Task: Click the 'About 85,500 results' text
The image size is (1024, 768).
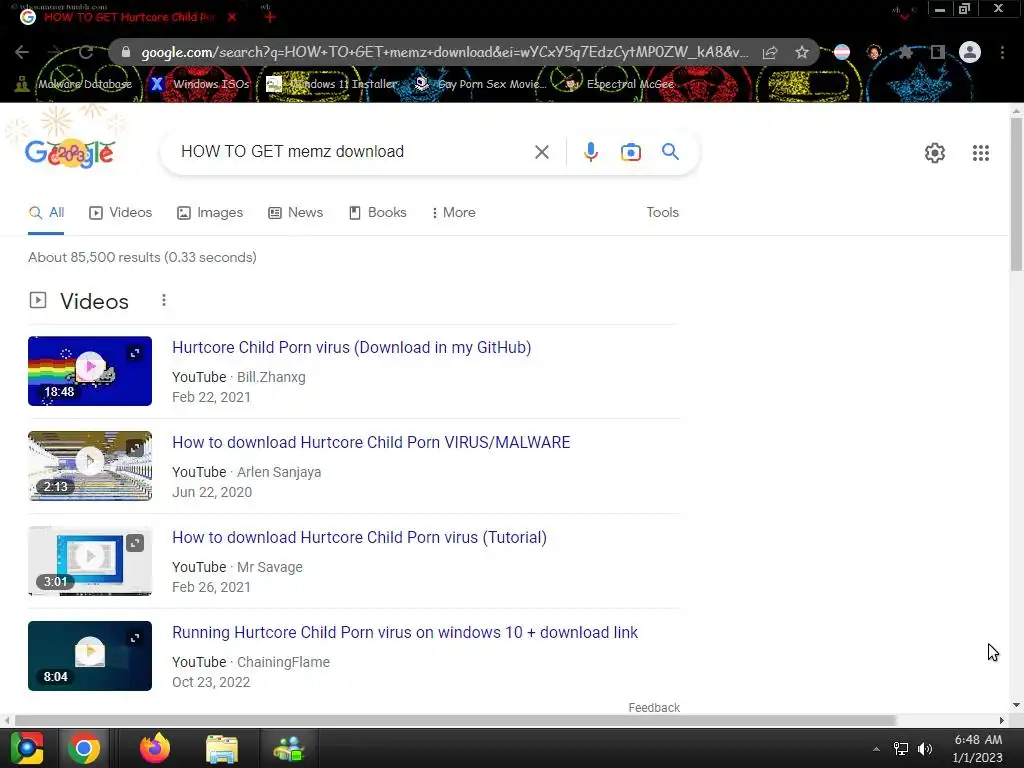Action: (142, 257)
